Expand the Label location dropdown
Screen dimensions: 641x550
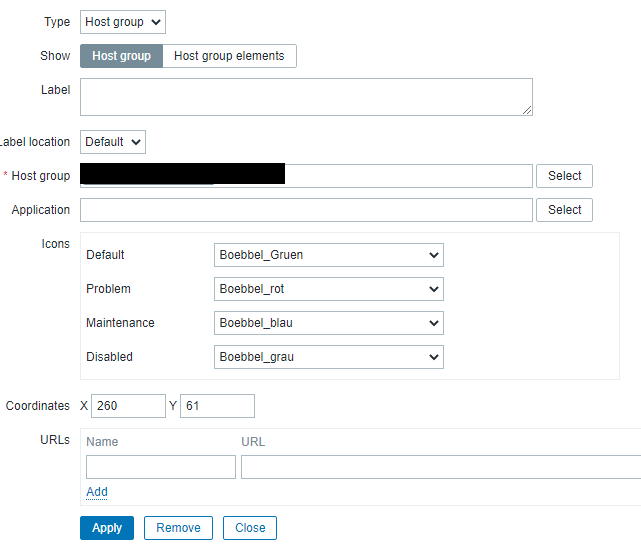click(x=113, y=142)
